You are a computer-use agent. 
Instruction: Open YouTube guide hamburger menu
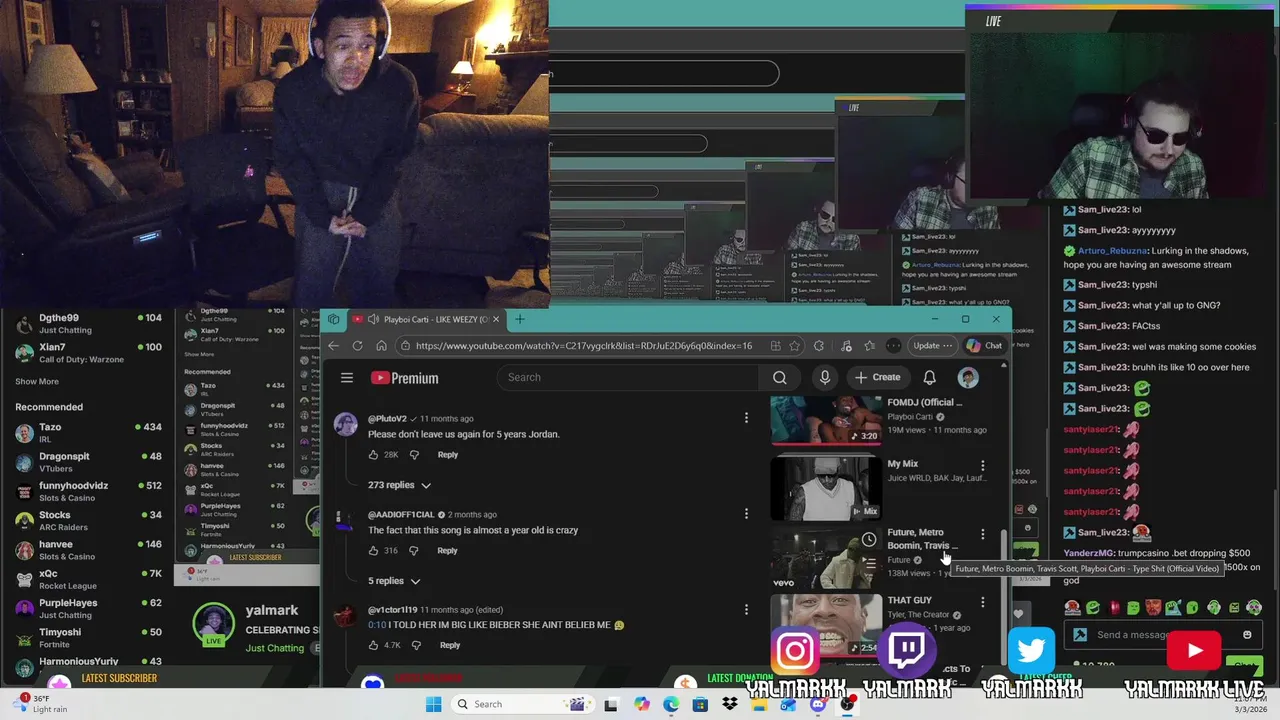(x=347, y=378)
